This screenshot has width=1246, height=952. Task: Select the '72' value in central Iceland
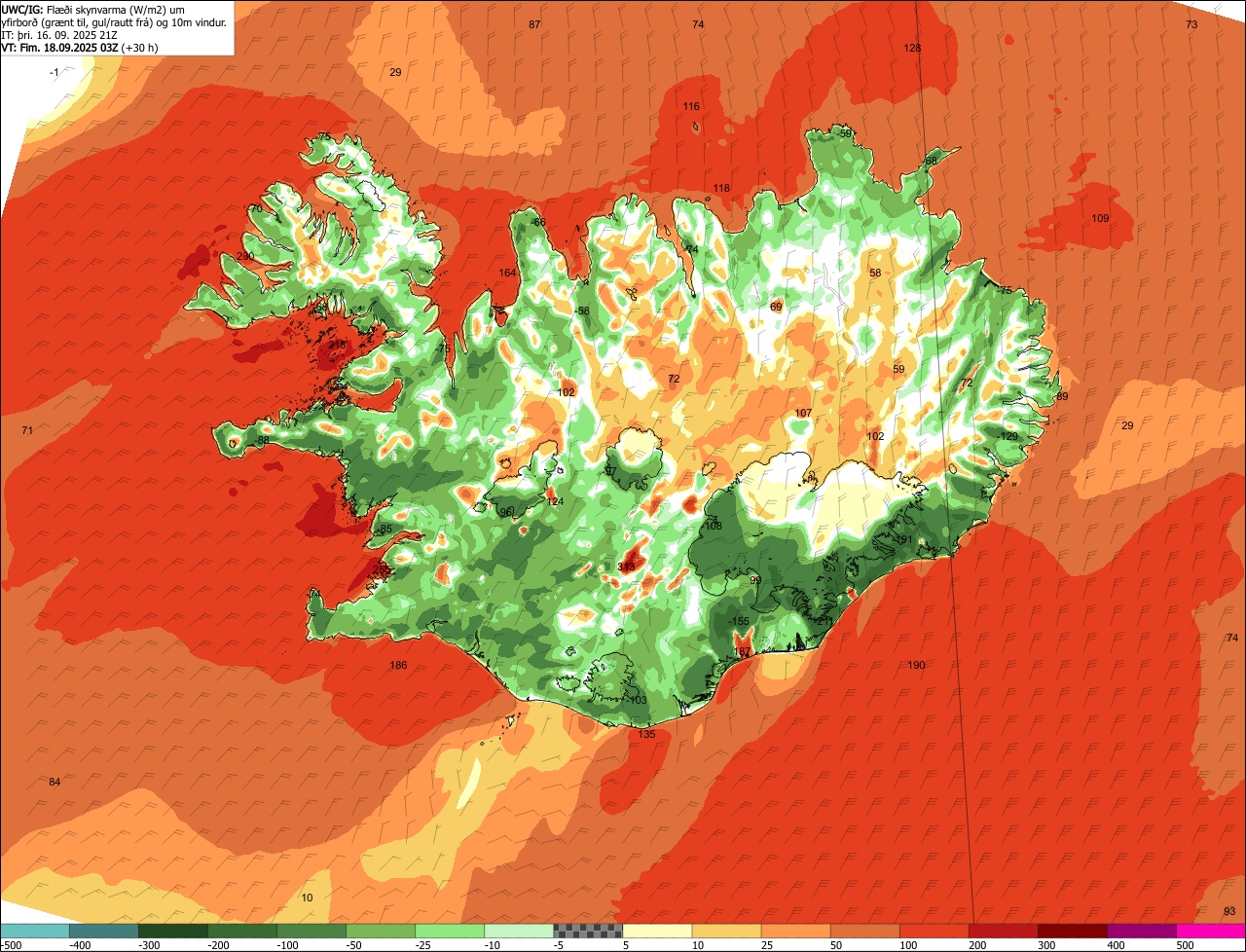tap(674, 379)
